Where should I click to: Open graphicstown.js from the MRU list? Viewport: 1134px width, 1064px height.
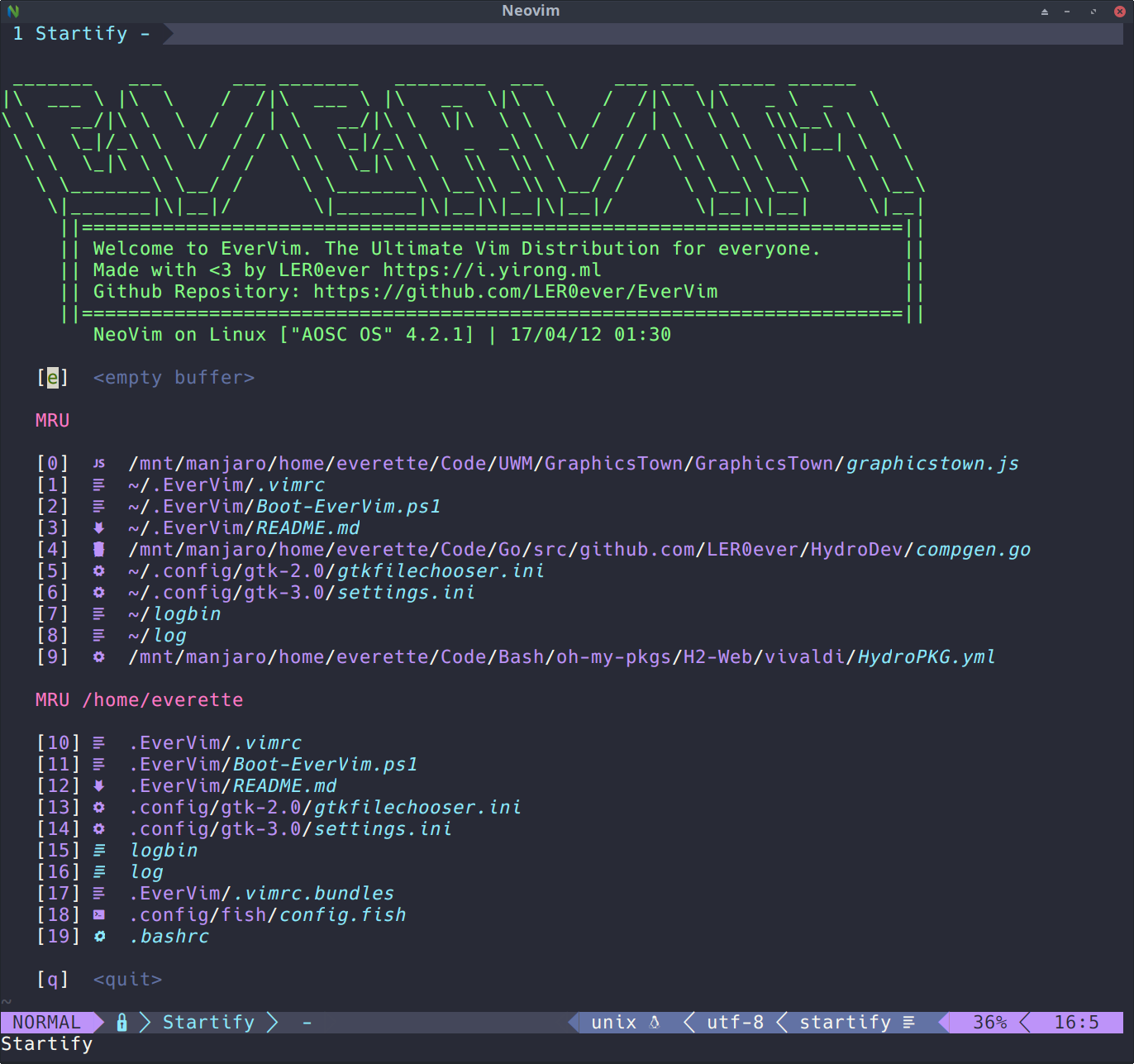point(574,464)
